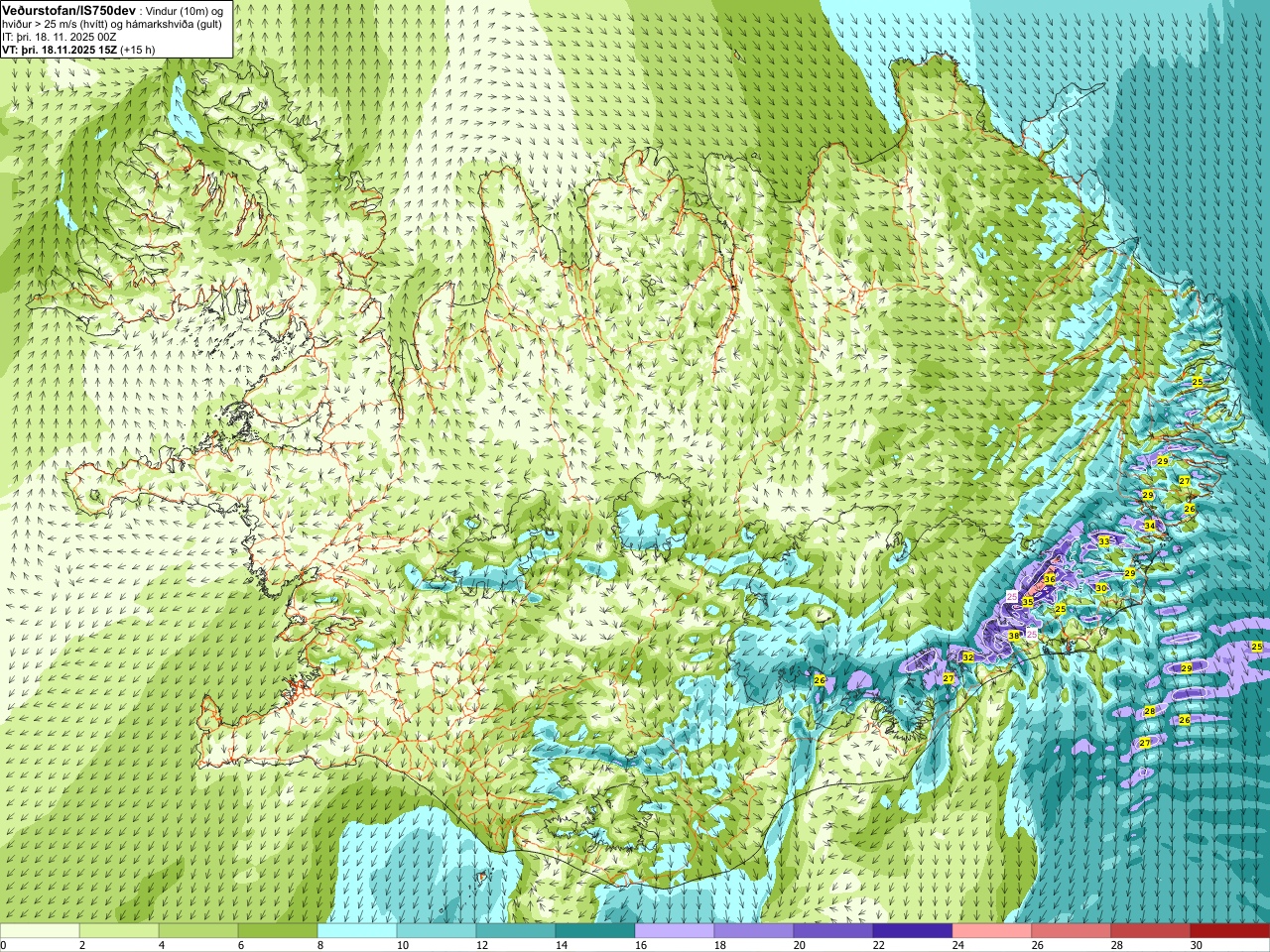Click the yellow gust label 35
The width and height of the screenshot is (1270, 952).
(x=1028, y=602)
